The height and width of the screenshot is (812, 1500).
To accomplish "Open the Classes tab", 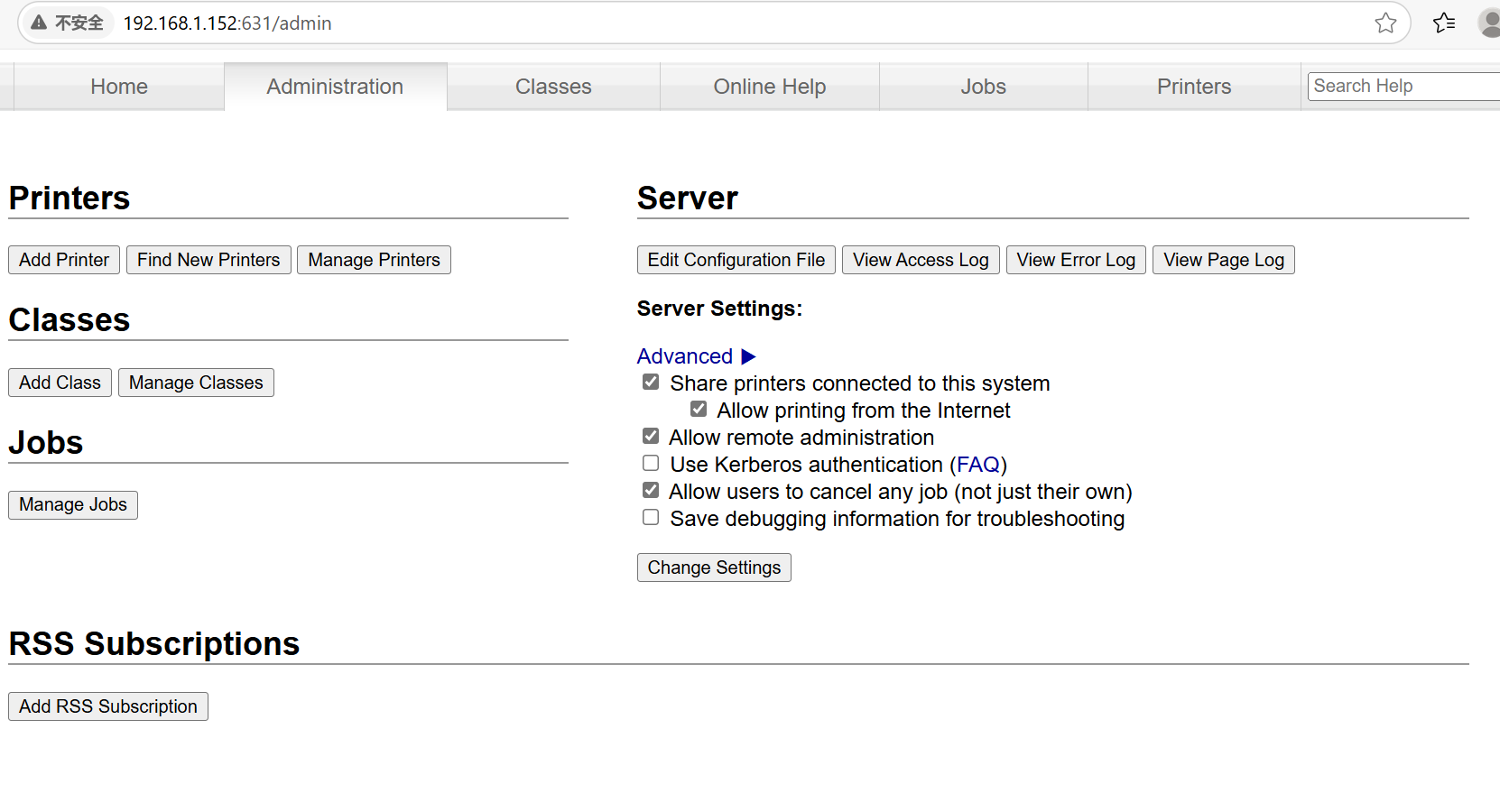I will click(553, 87).
